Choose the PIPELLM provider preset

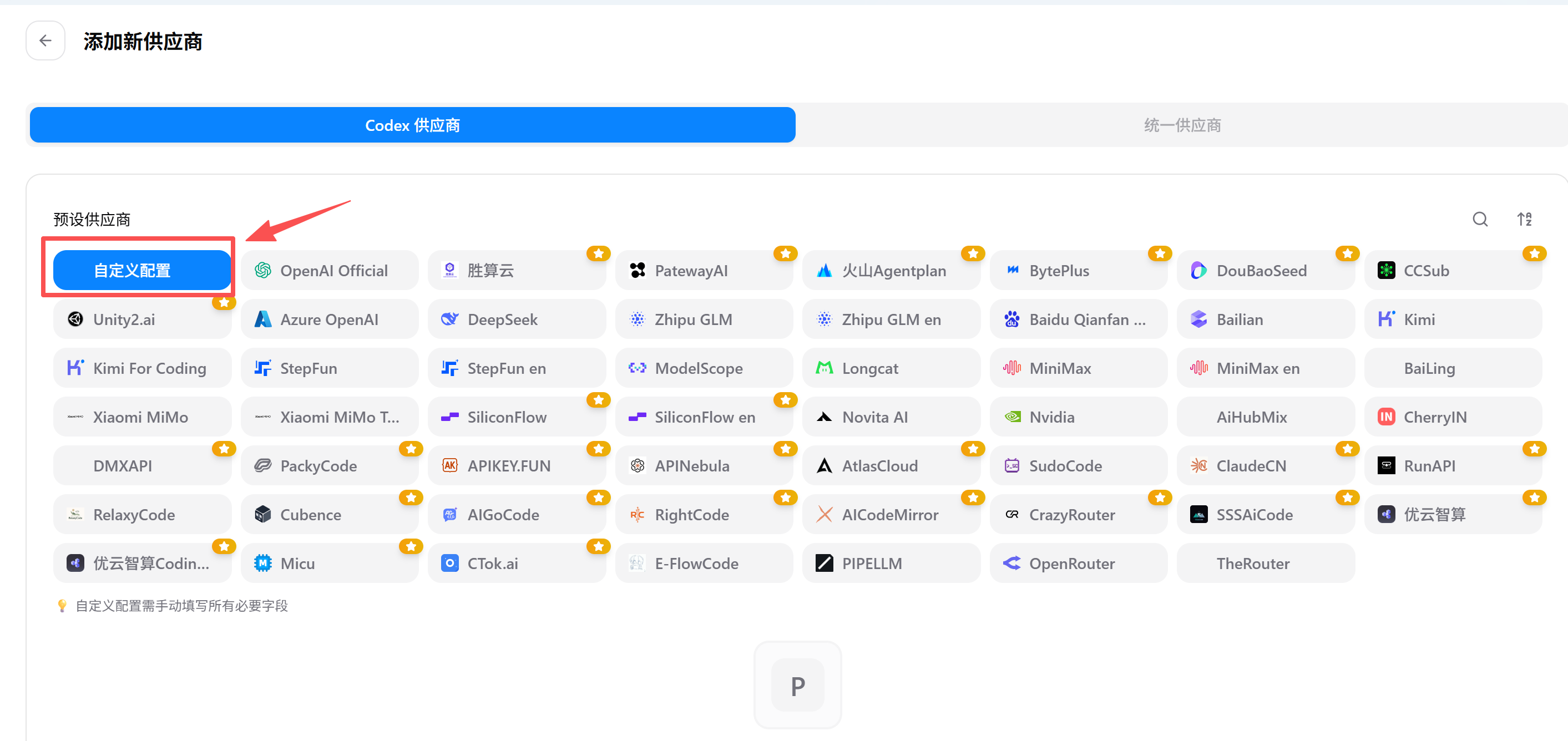(x=891, y=563)
